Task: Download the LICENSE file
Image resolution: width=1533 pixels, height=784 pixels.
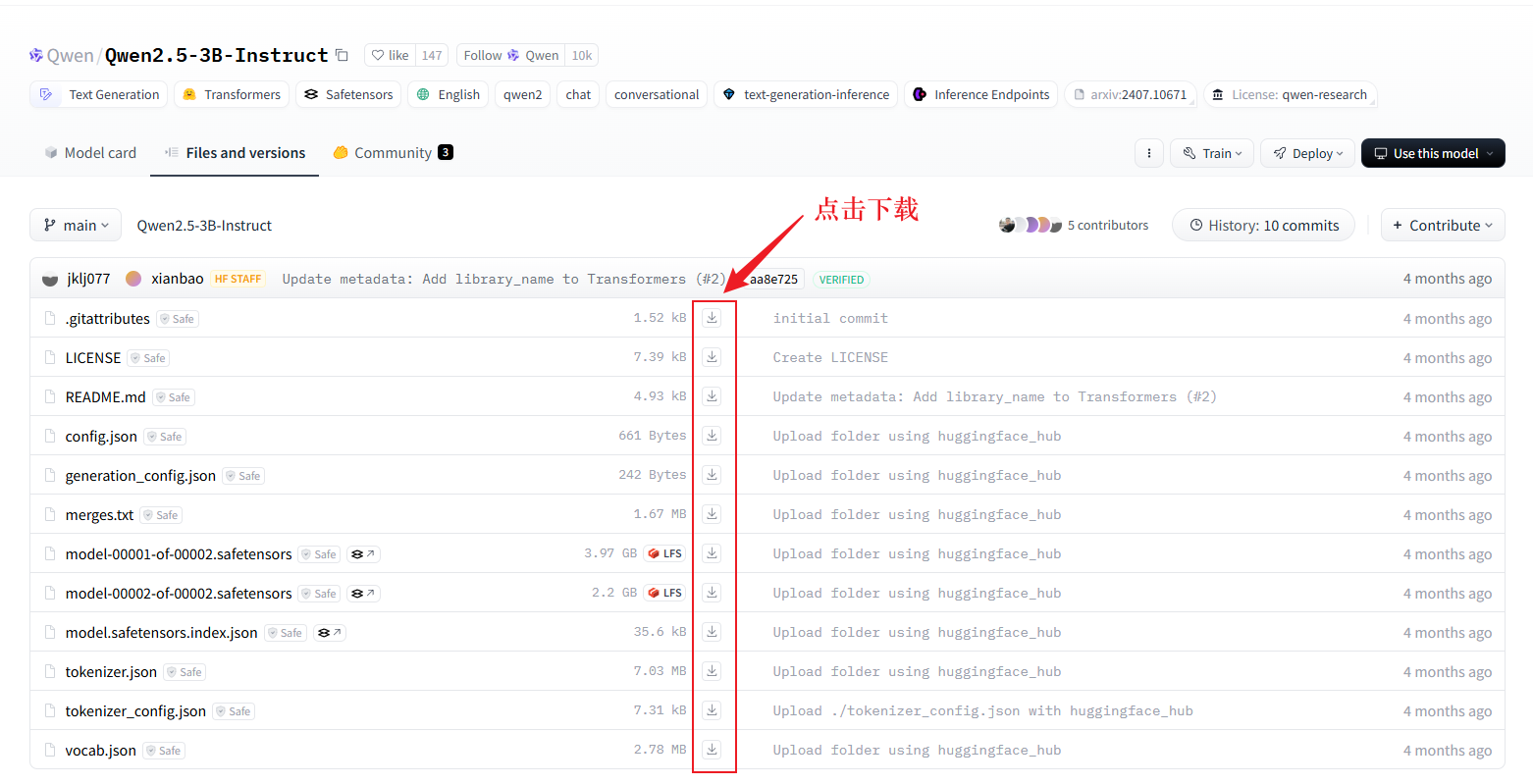Action: click(712, 357)
